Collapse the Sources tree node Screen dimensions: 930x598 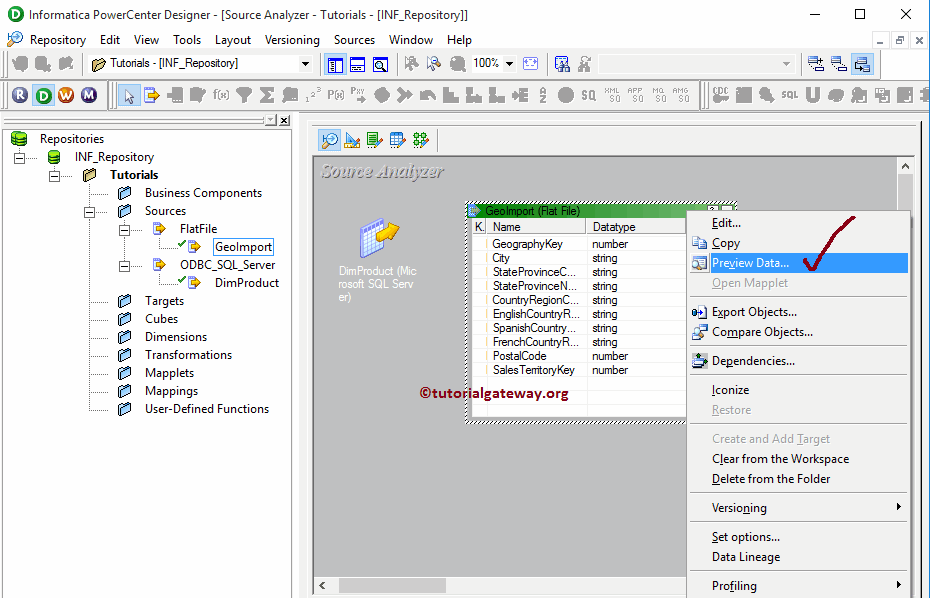(90, 212)
